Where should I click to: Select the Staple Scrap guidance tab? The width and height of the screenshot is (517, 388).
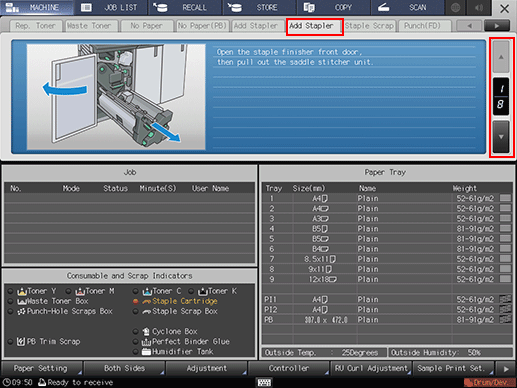coord(369,26)
